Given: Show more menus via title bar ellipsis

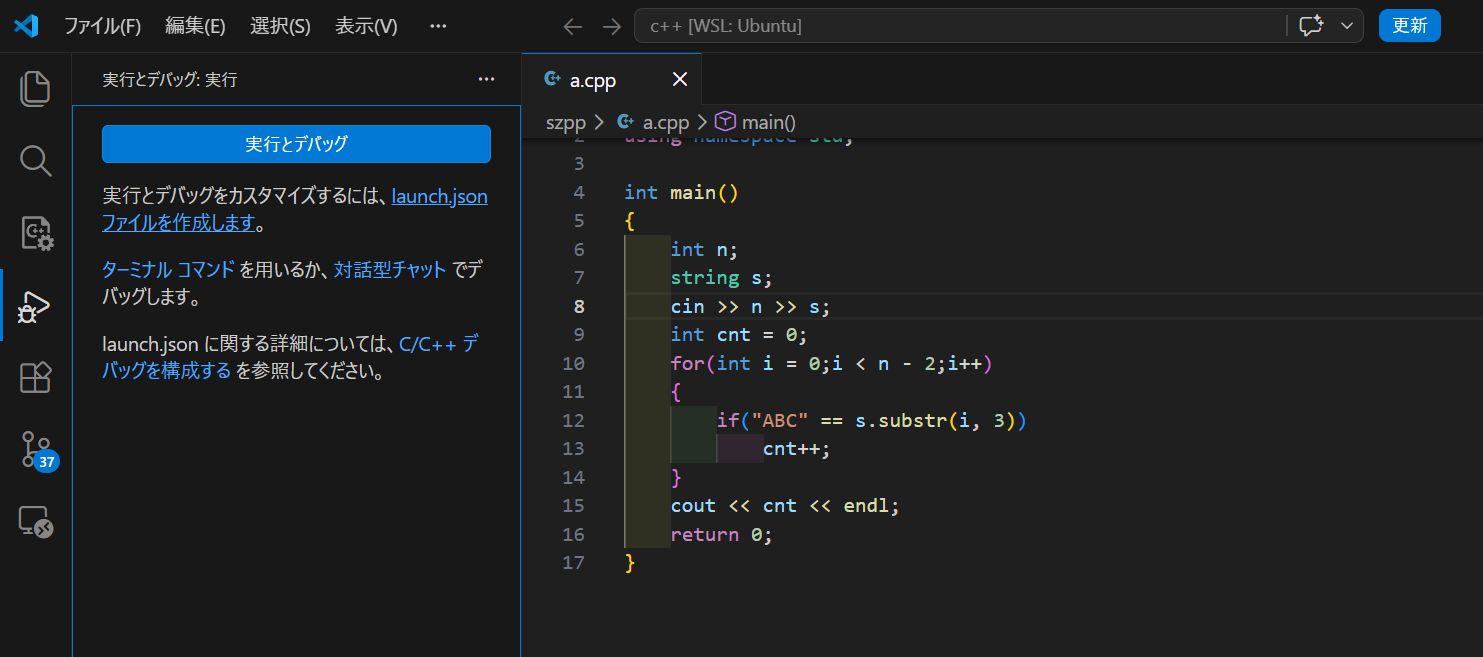Looking at the screenshot, I should tap(438, 26).
